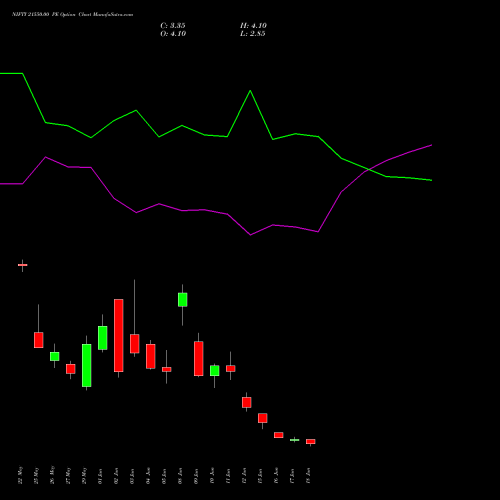Select the 15 Jun date label

(x=260, y=476)
